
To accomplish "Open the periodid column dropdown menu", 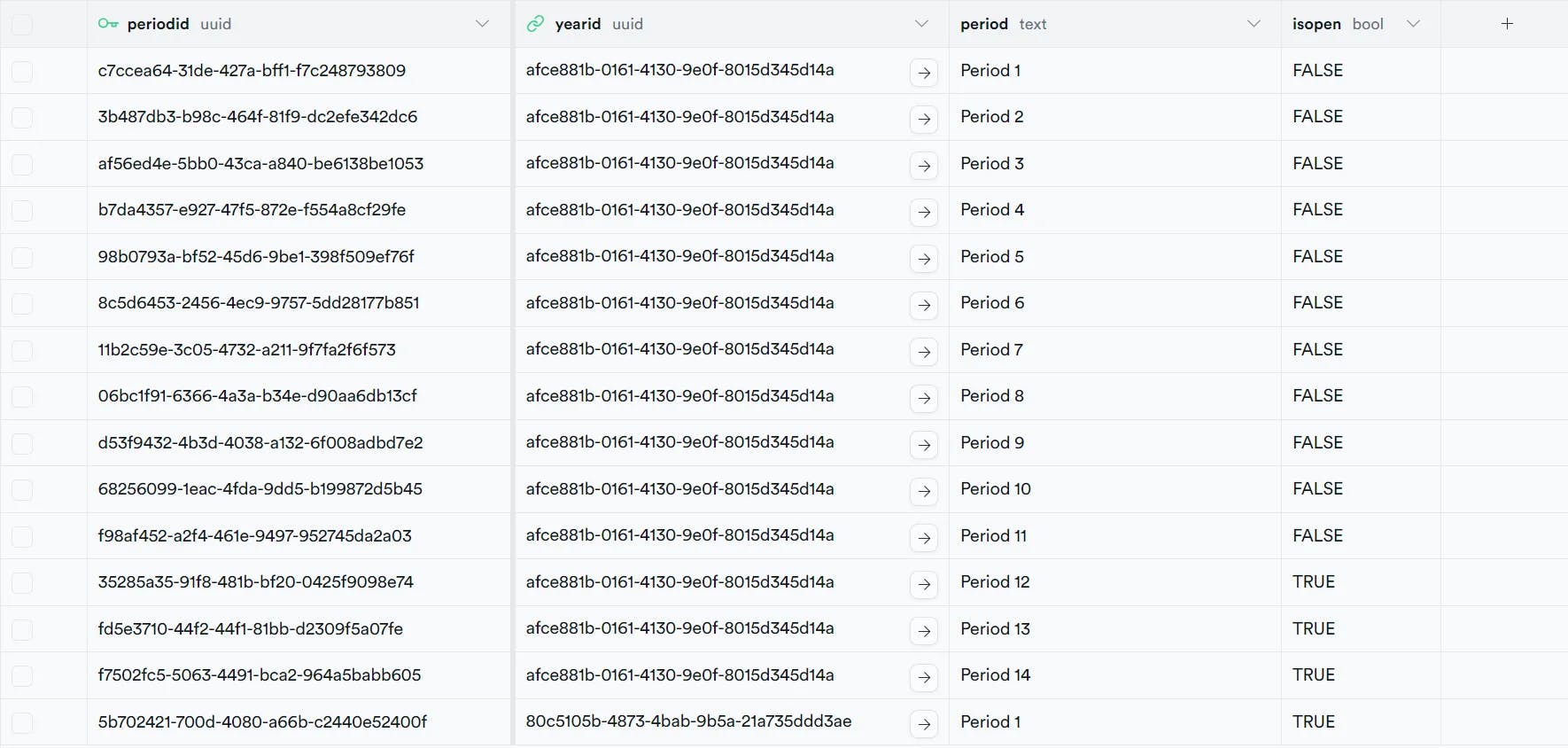I will [x=482, y=24].
